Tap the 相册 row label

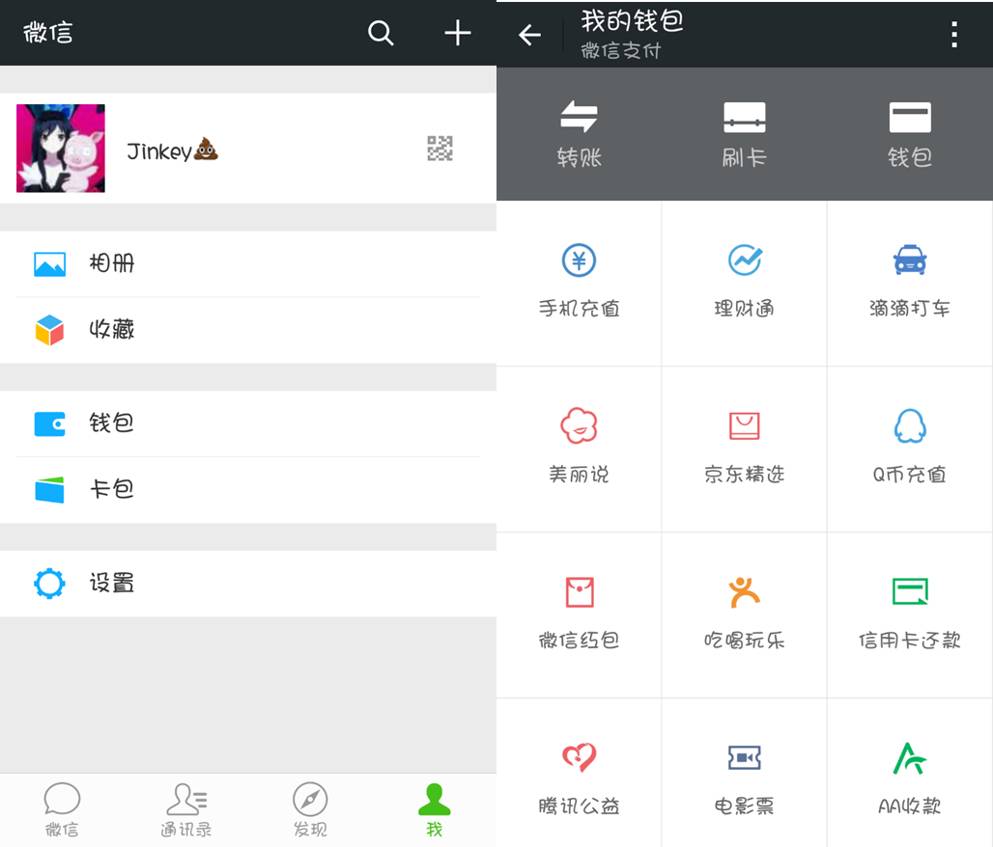(x=112, y=263)
